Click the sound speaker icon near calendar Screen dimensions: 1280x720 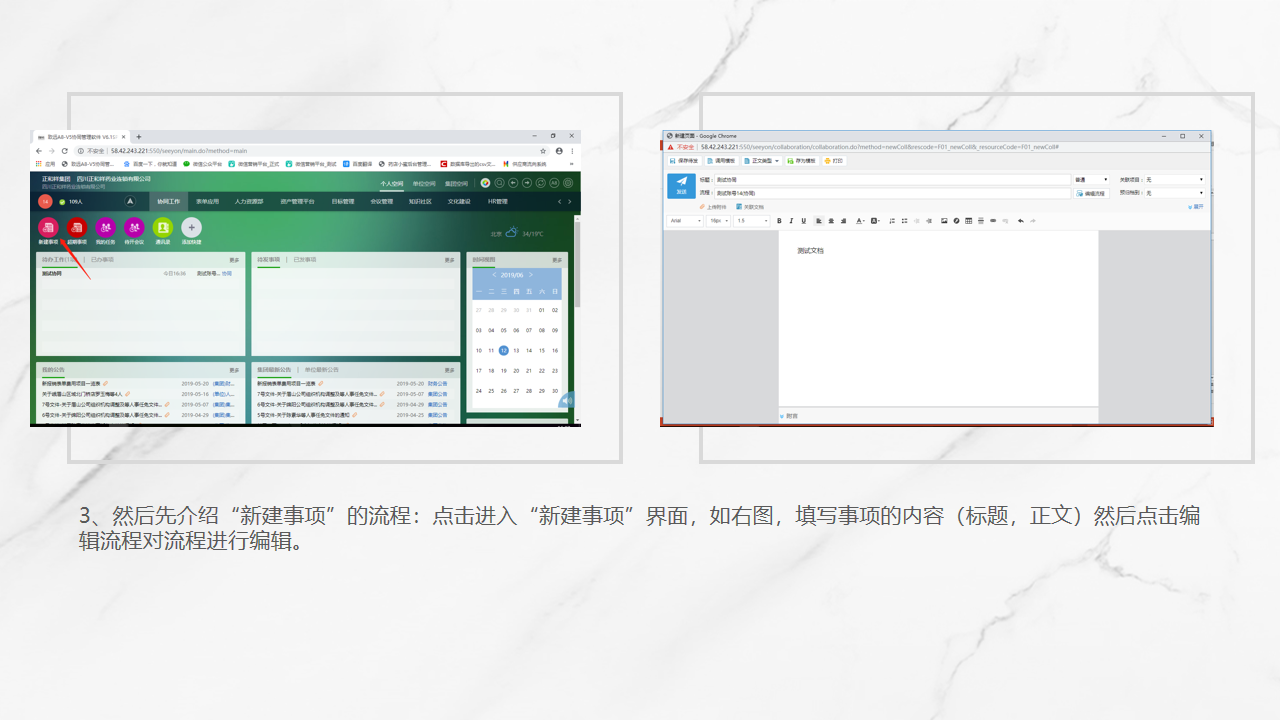tap(567, 400)
